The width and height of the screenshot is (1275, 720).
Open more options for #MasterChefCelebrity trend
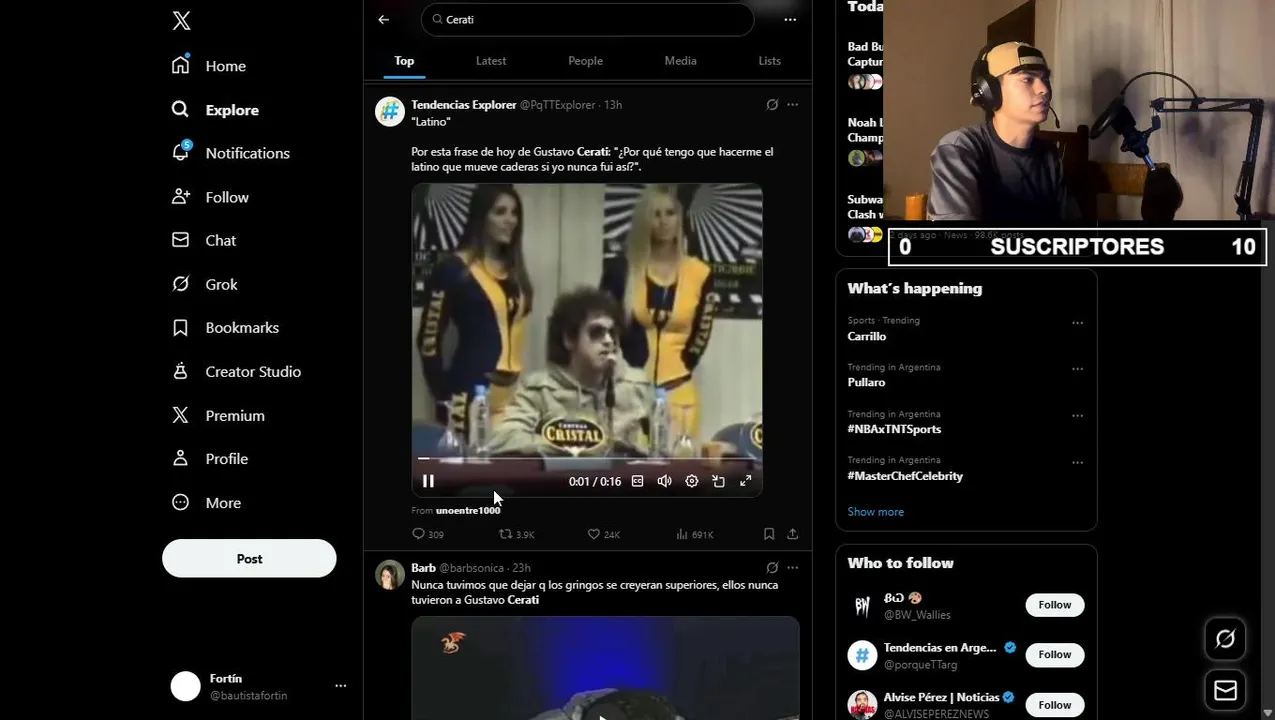pyautogui.click(x=1077, y=463)
